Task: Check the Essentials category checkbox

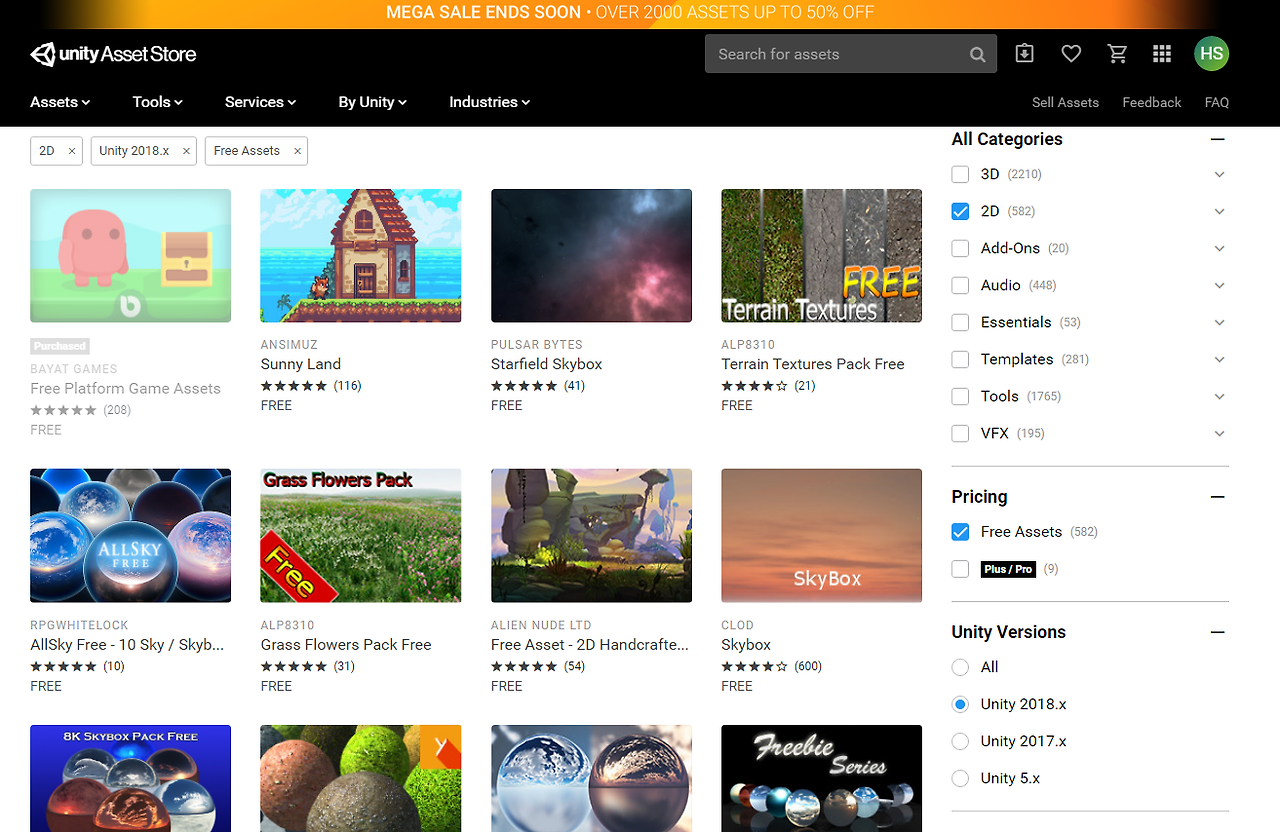Action: pyautogui.click(x=960, y=322)
